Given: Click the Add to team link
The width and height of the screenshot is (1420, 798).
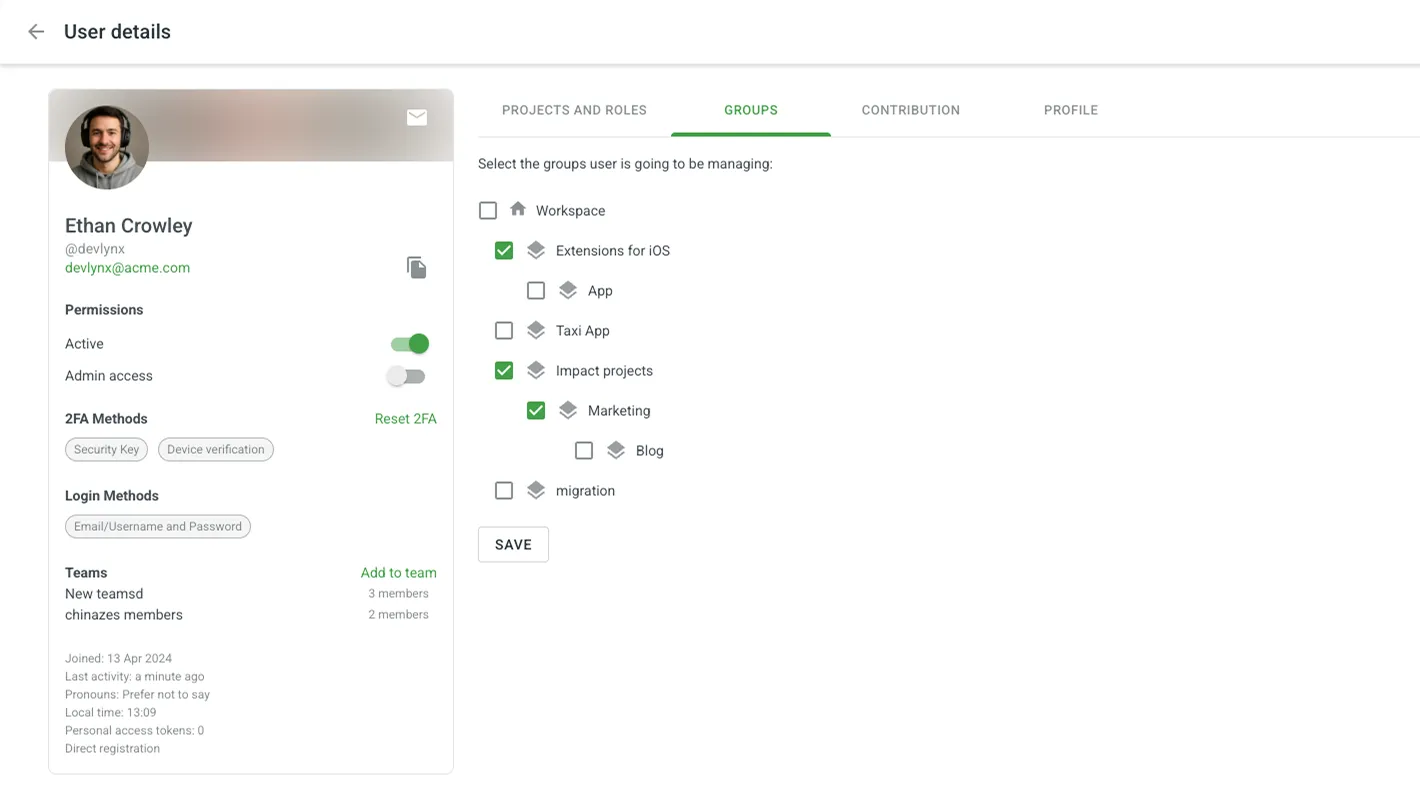Looking at the screenshot, I should coord(398,573).
